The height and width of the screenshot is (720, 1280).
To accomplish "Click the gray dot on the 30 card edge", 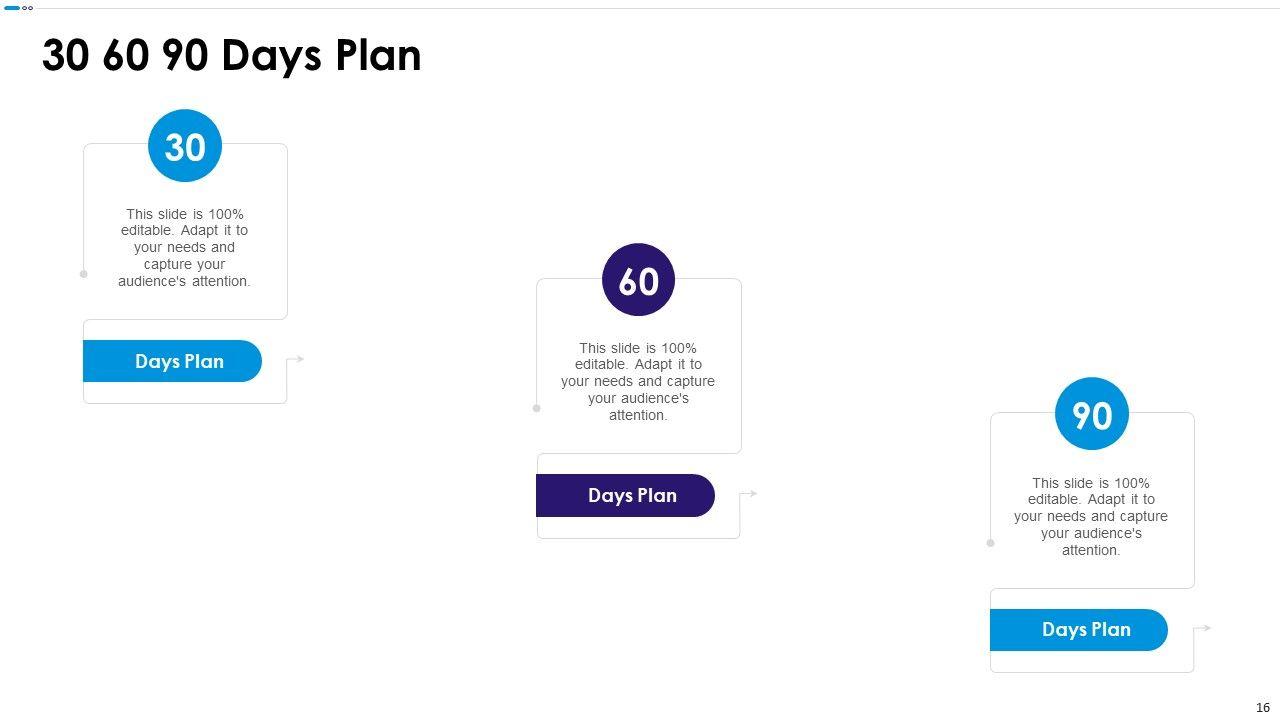I will [84, 274].
